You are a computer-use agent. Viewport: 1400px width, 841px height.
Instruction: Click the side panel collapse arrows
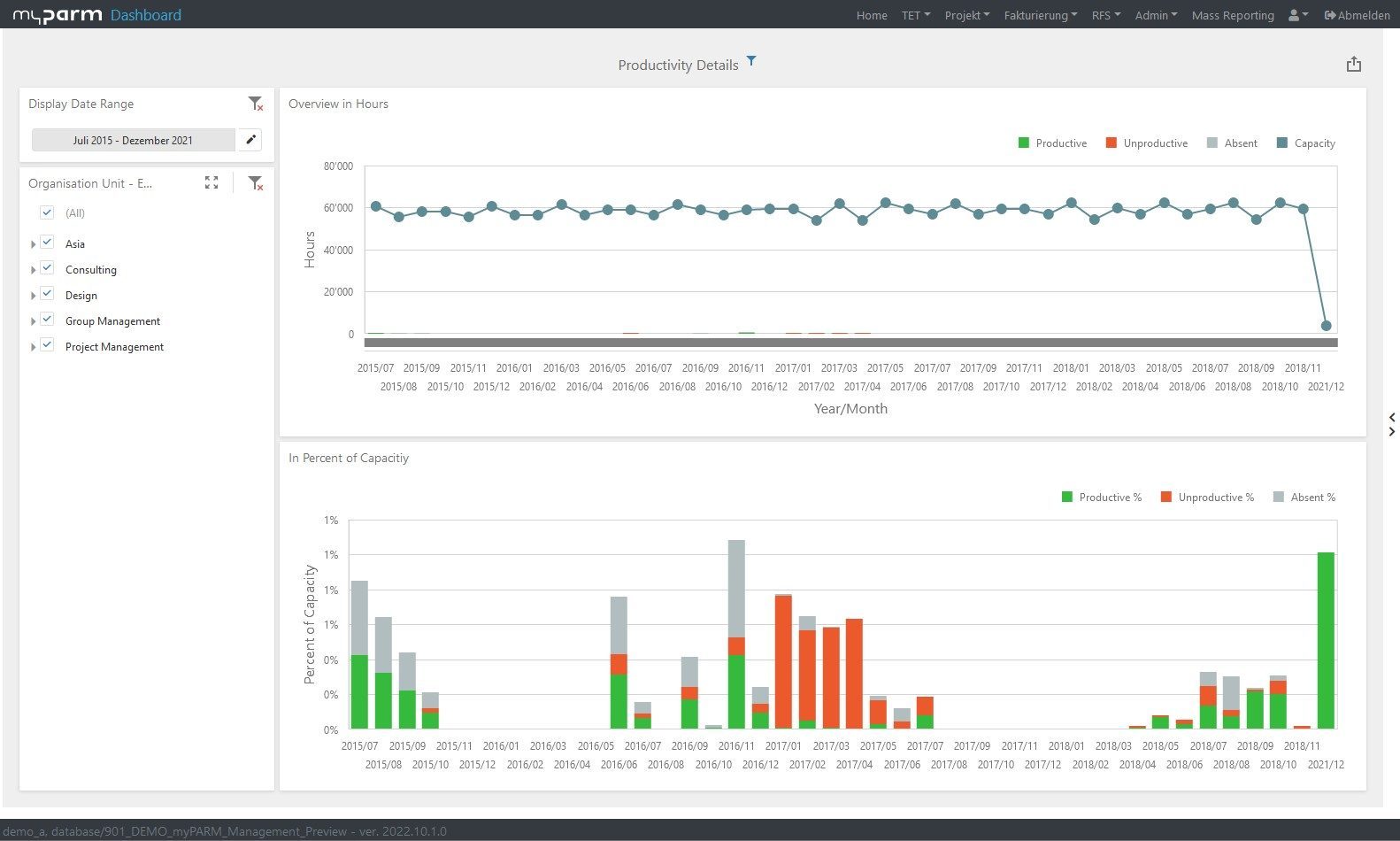(x=1392, y=424)
